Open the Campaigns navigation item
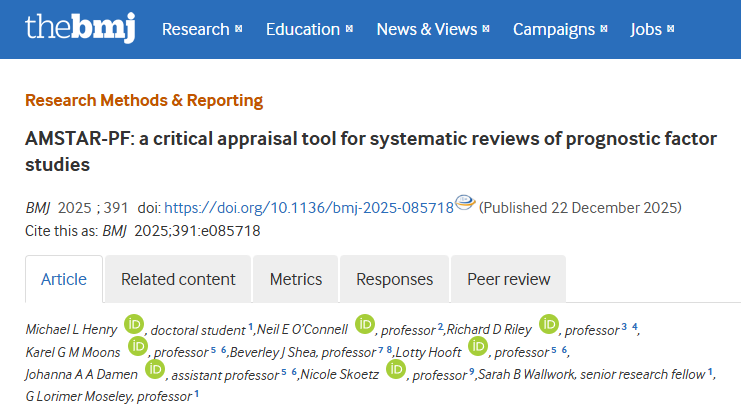This screenshot has height=411, width=741. [554, 29]
